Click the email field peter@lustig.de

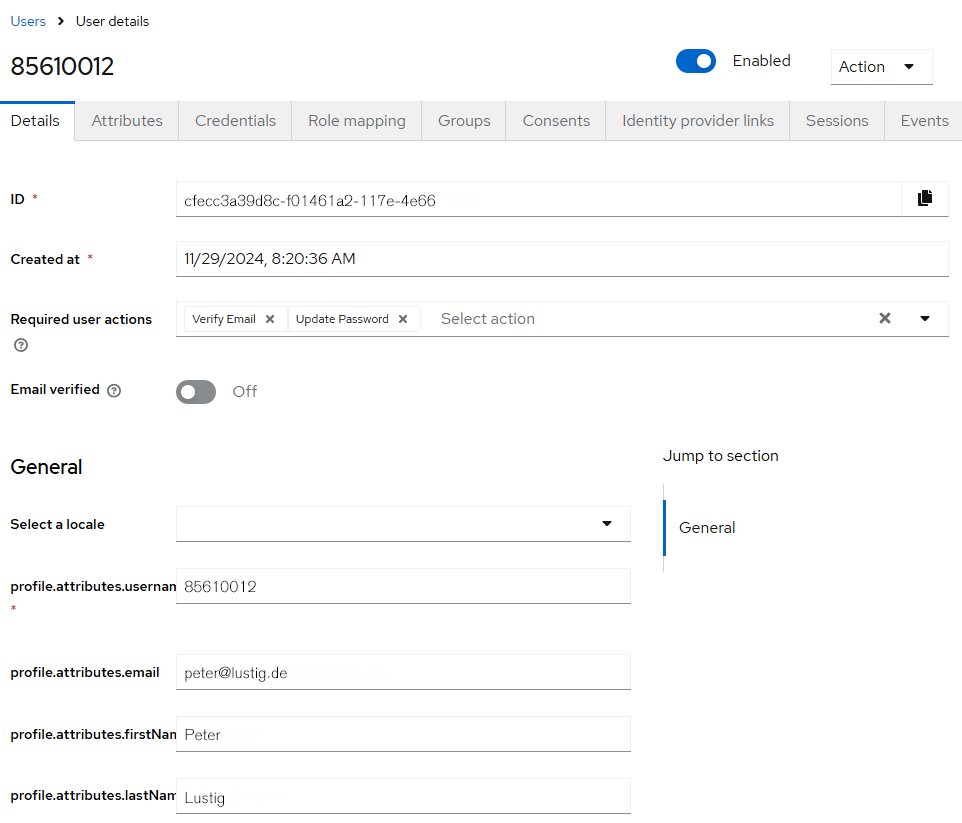pos(403,672)
